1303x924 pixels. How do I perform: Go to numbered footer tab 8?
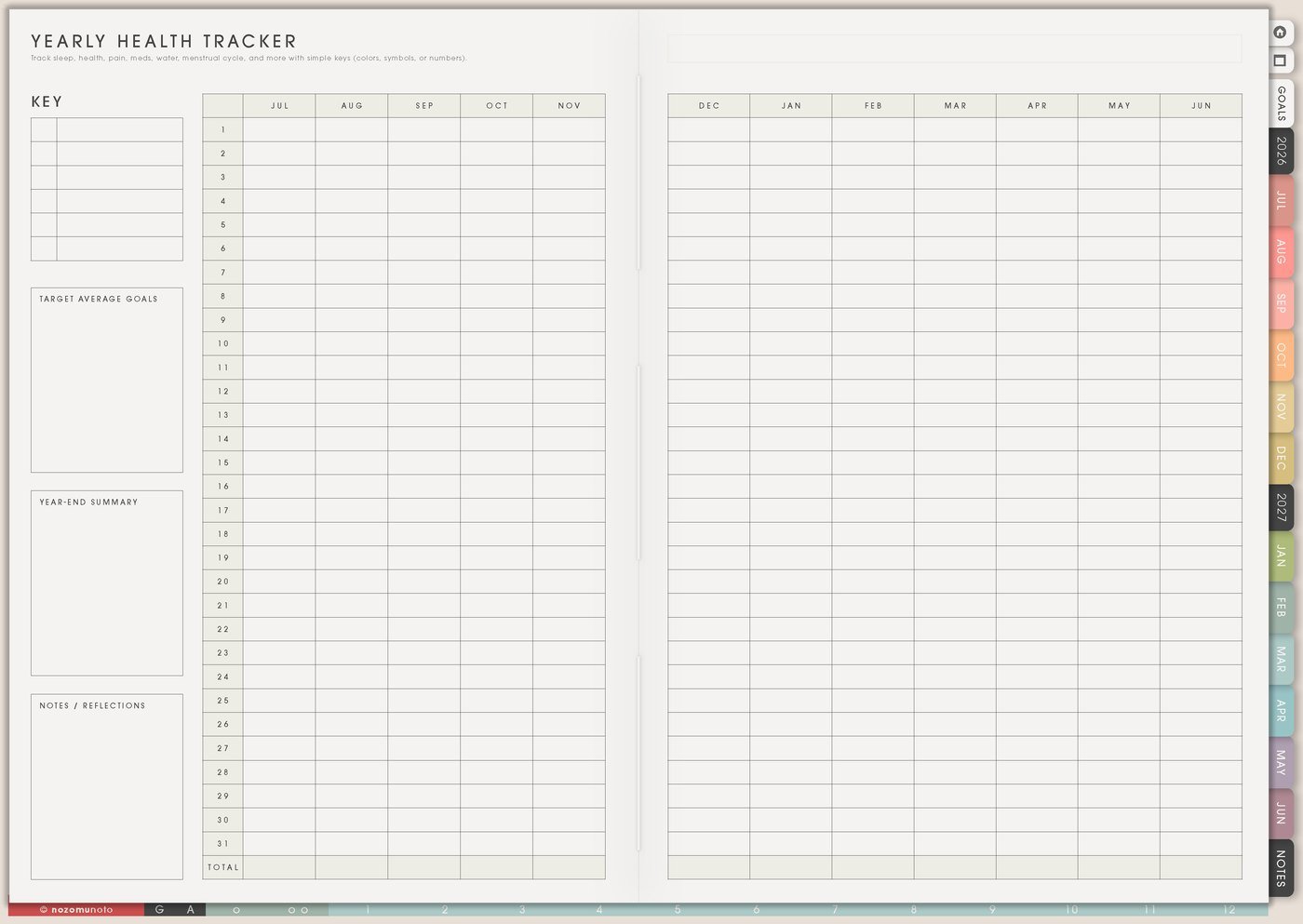914,910
